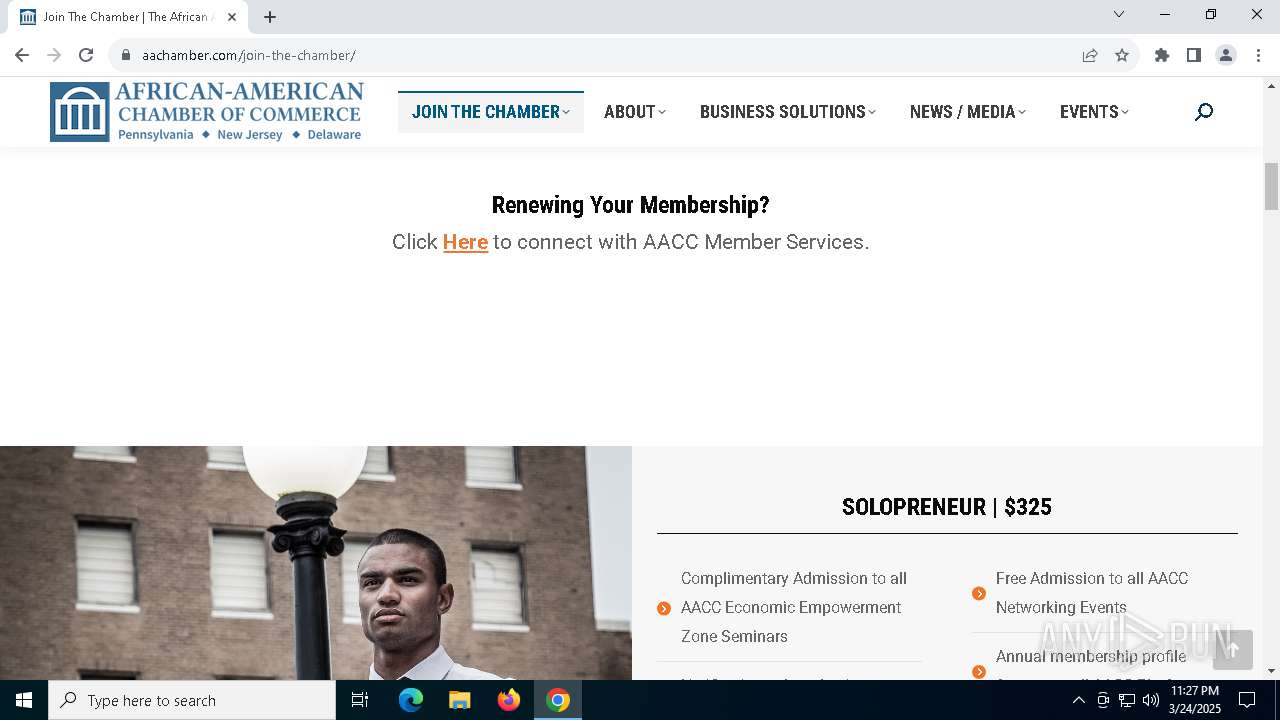Click the Renewing Your Membership? heading
Image resolution: width=1280 pixels, height=720 pixels.
point(631,205)
